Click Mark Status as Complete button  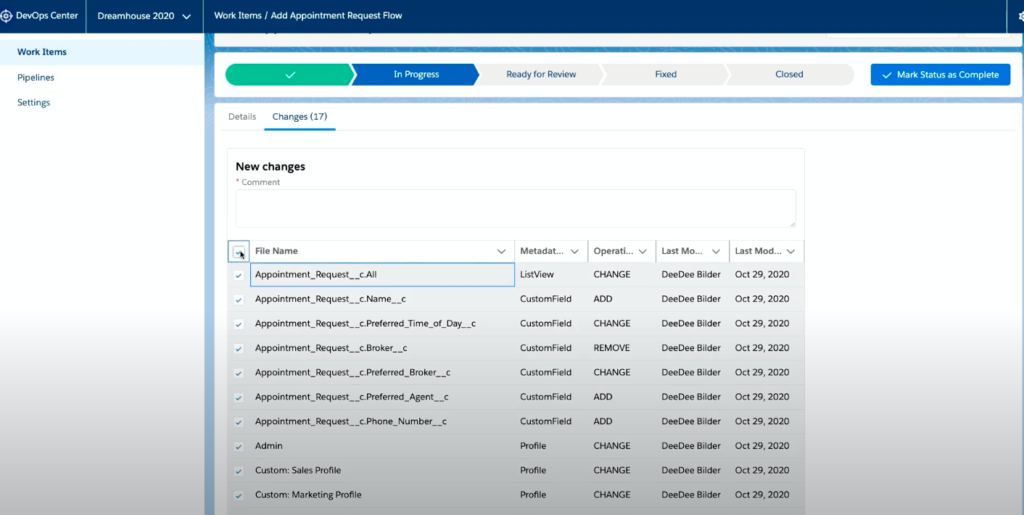[x=940, y=75]
